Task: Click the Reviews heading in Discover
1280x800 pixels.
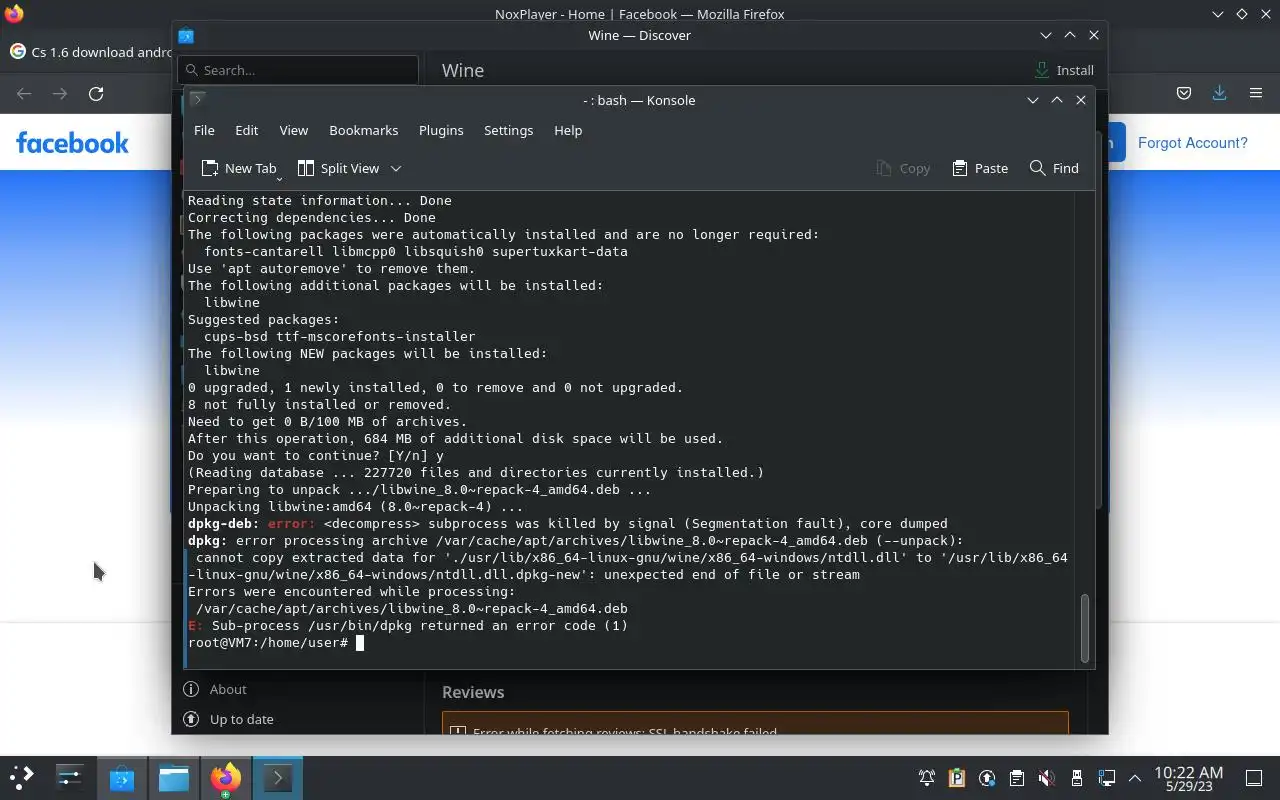Action: [x=473, y=692]
